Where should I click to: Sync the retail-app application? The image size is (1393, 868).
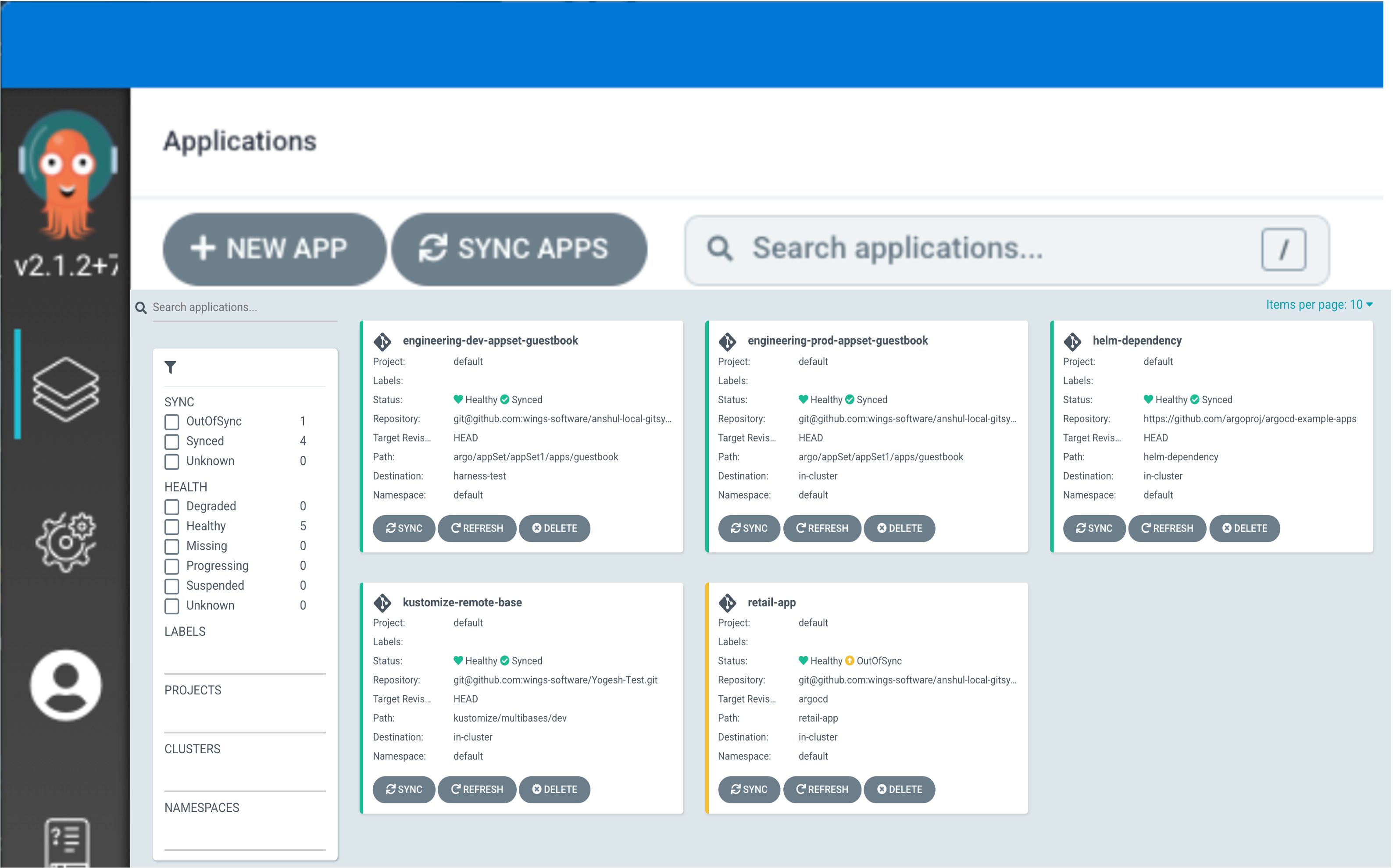tap(749, 790)
